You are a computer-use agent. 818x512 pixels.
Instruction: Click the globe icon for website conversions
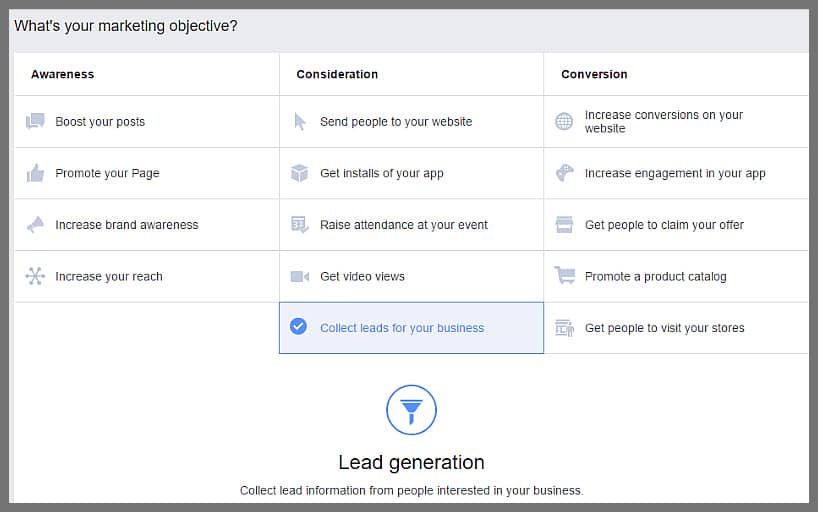(x=564, y=122)
